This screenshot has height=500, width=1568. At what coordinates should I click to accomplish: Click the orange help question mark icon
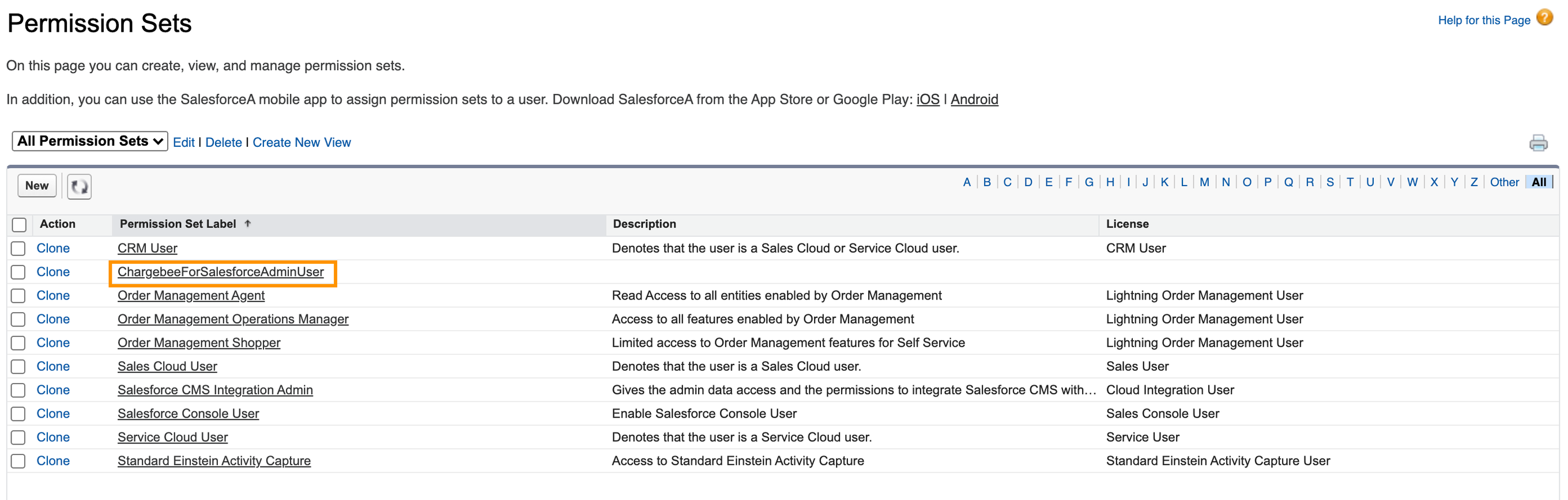[x=1544, y=18]
